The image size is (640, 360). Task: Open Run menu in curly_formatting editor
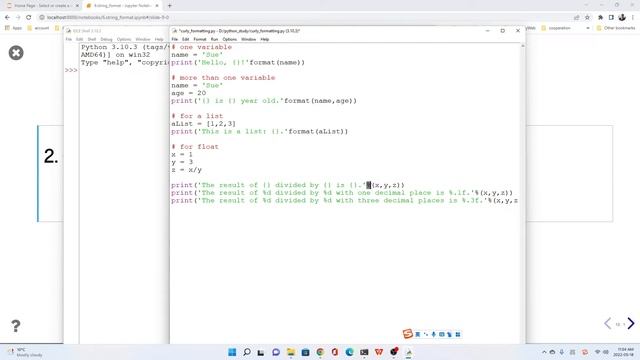pos(214,39)
